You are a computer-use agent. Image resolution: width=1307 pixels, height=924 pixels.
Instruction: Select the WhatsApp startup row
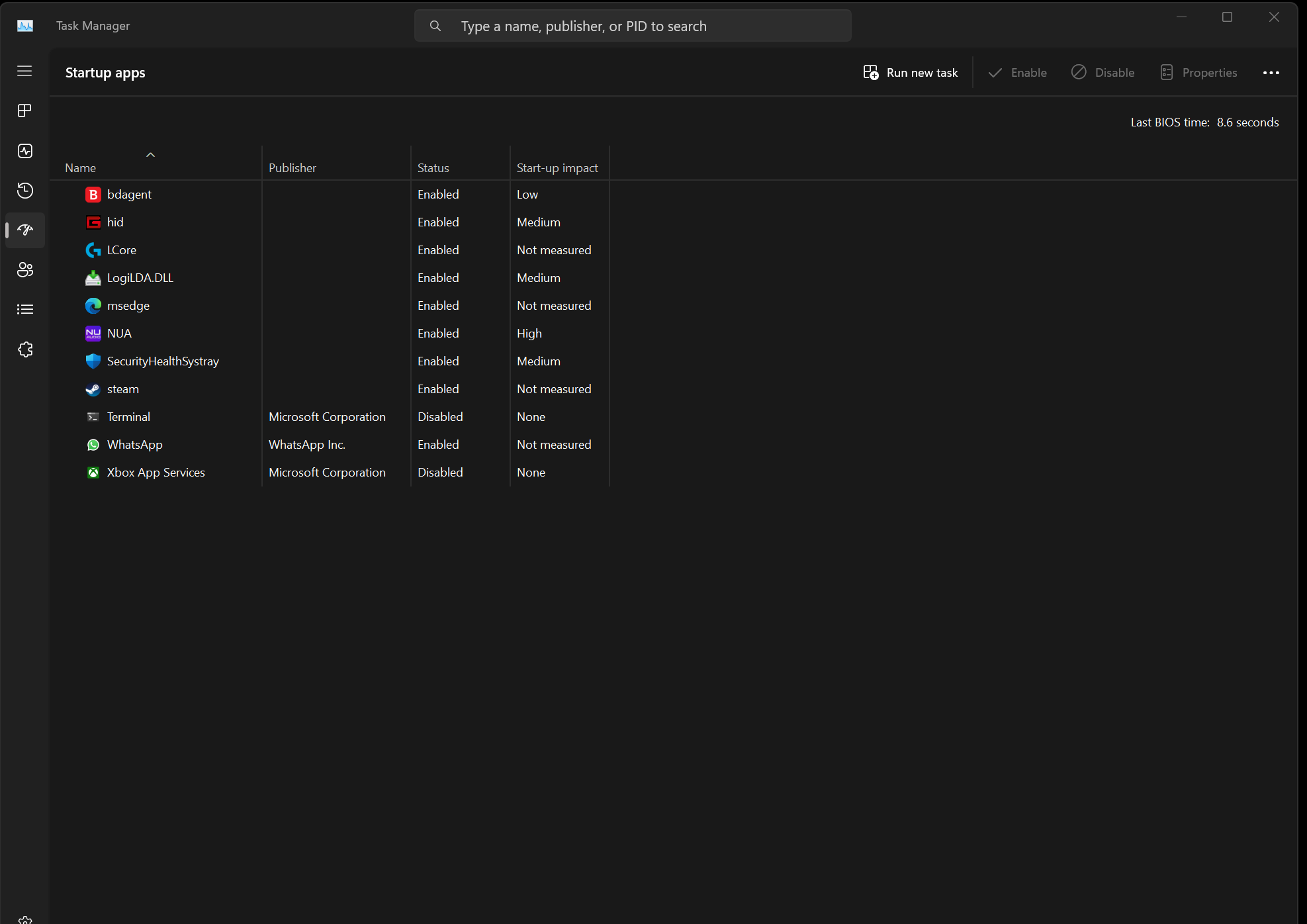tap(134, 445)
